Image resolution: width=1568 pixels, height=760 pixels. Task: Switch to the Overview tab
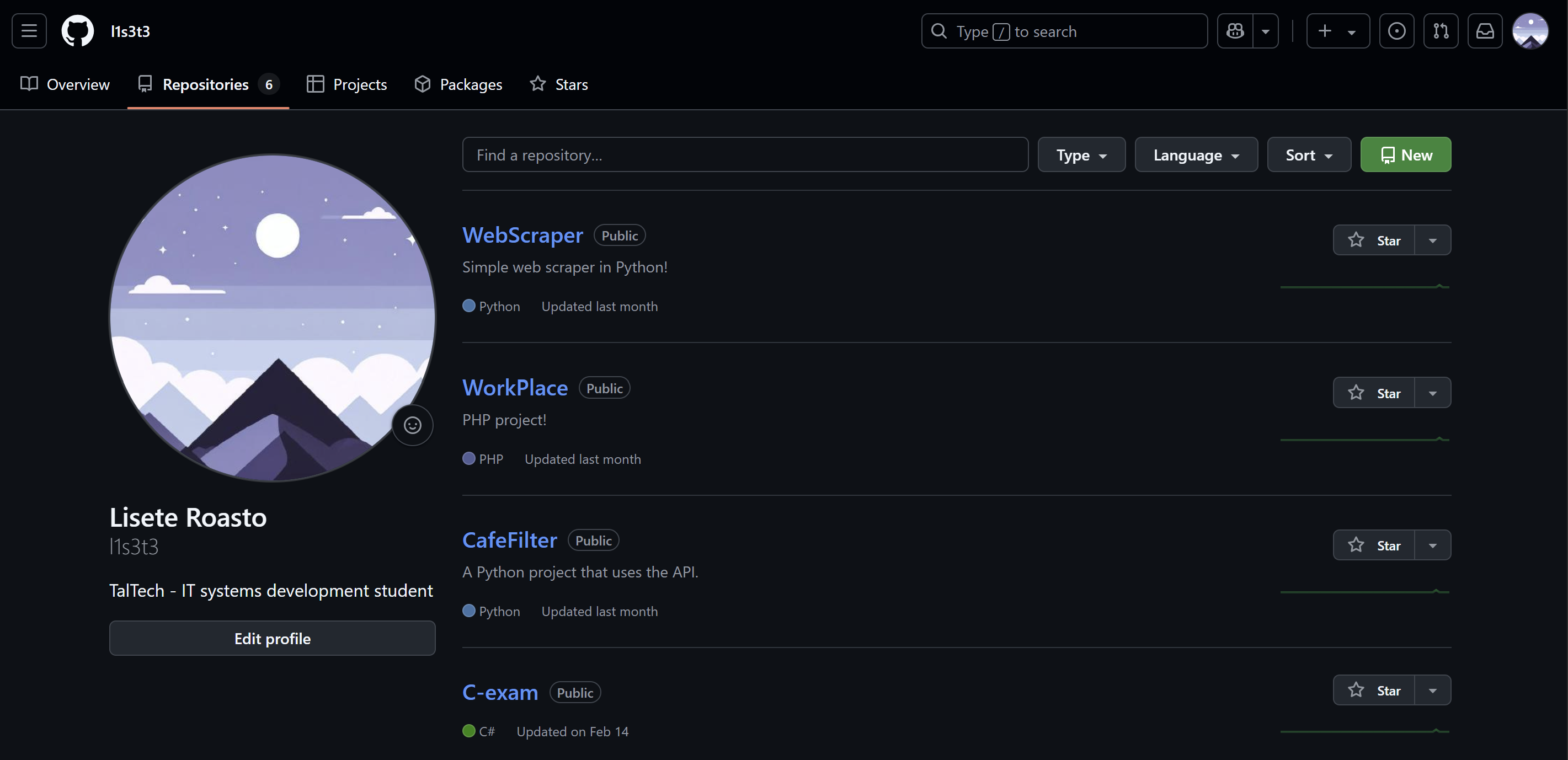click(x=65, y=84)
